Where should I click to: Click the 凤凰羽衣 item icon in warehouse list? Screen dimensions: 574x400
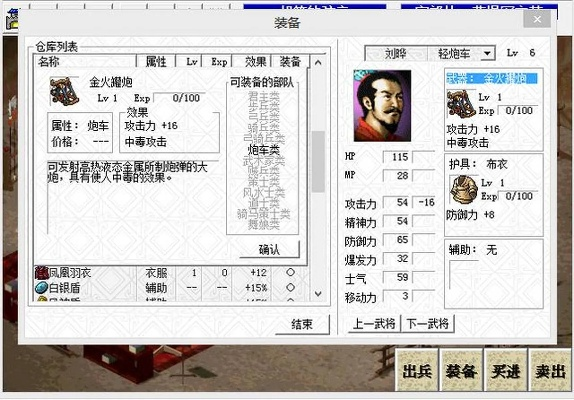point(42,273)
